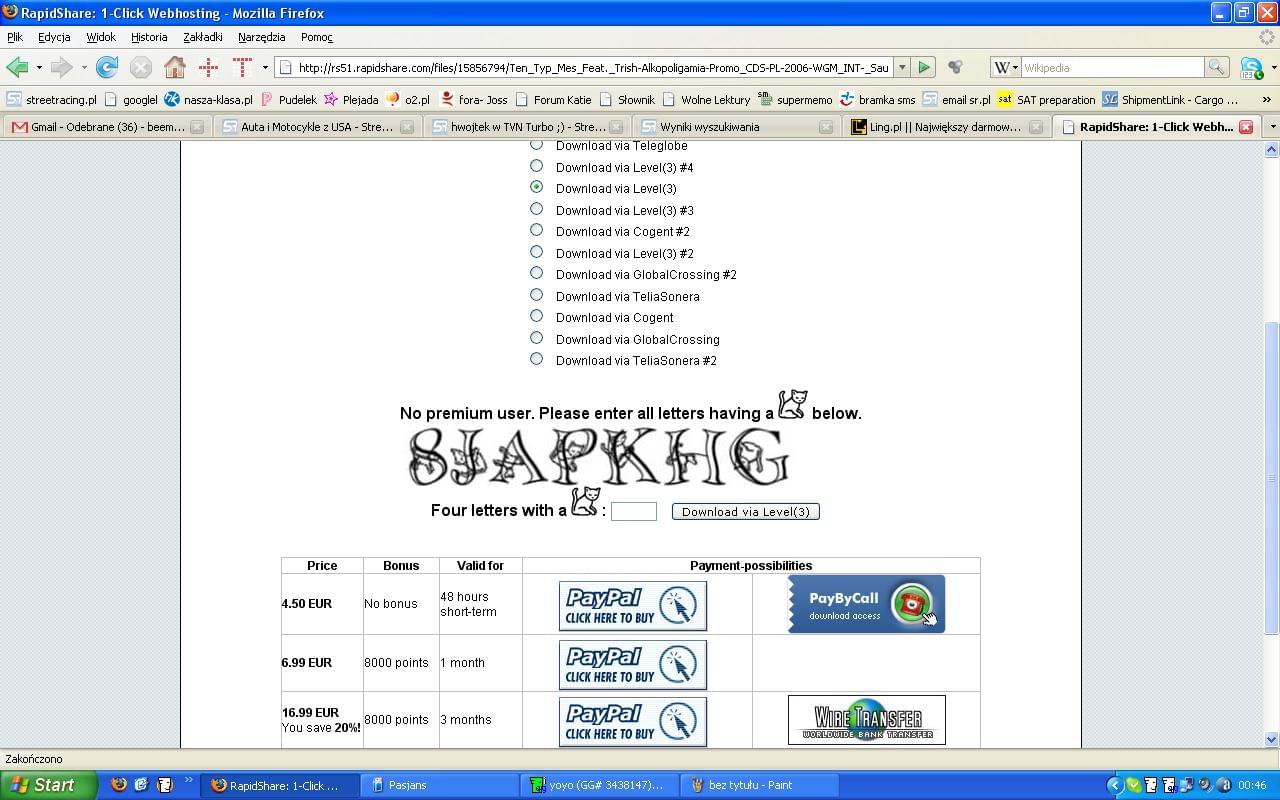Click the Download via Level(3) button
Screen dimensions: 1280x800
(x=746, y=511)
